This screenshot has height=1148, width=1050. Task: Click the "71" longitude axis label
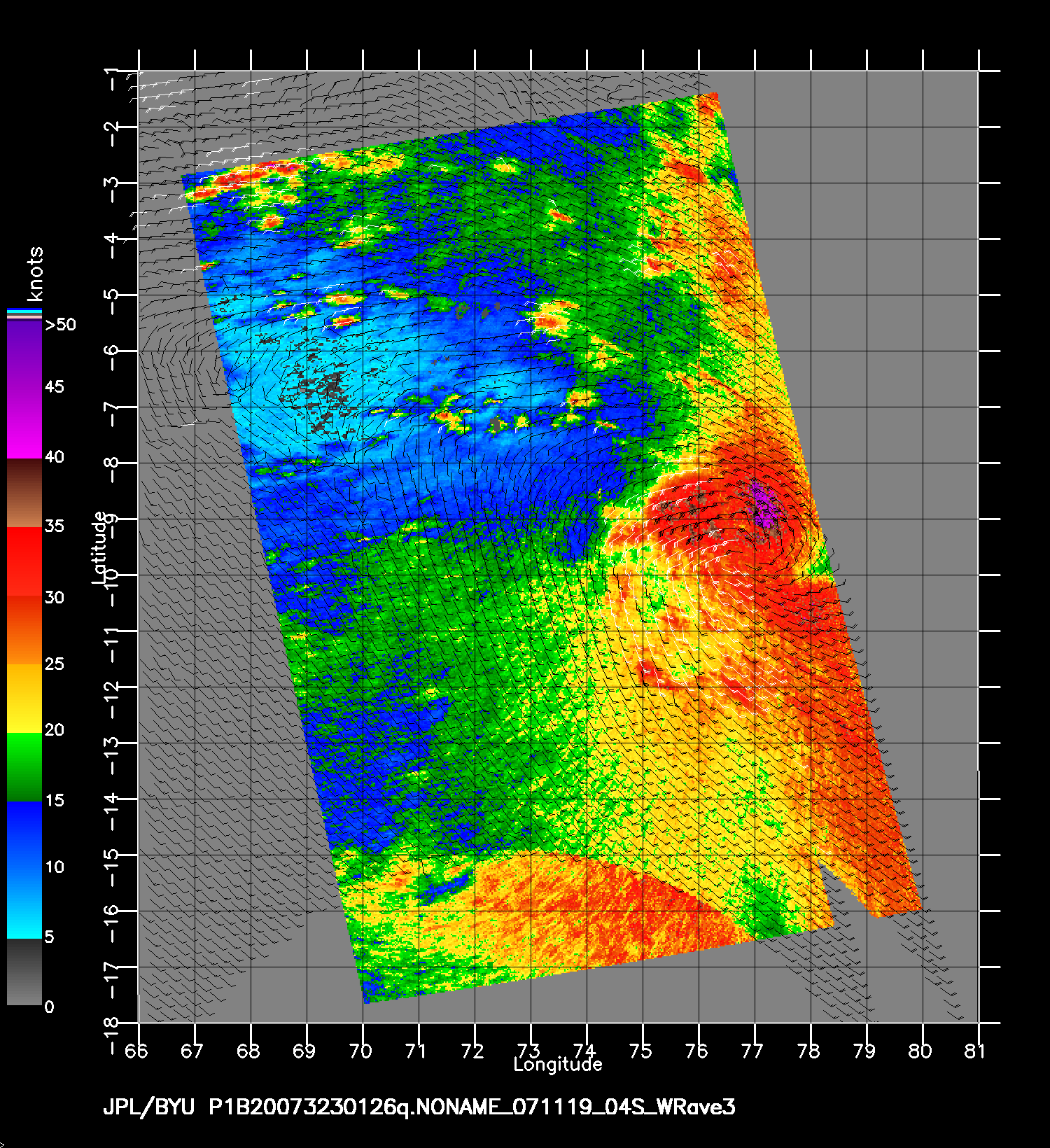[x=416, y=1051]
